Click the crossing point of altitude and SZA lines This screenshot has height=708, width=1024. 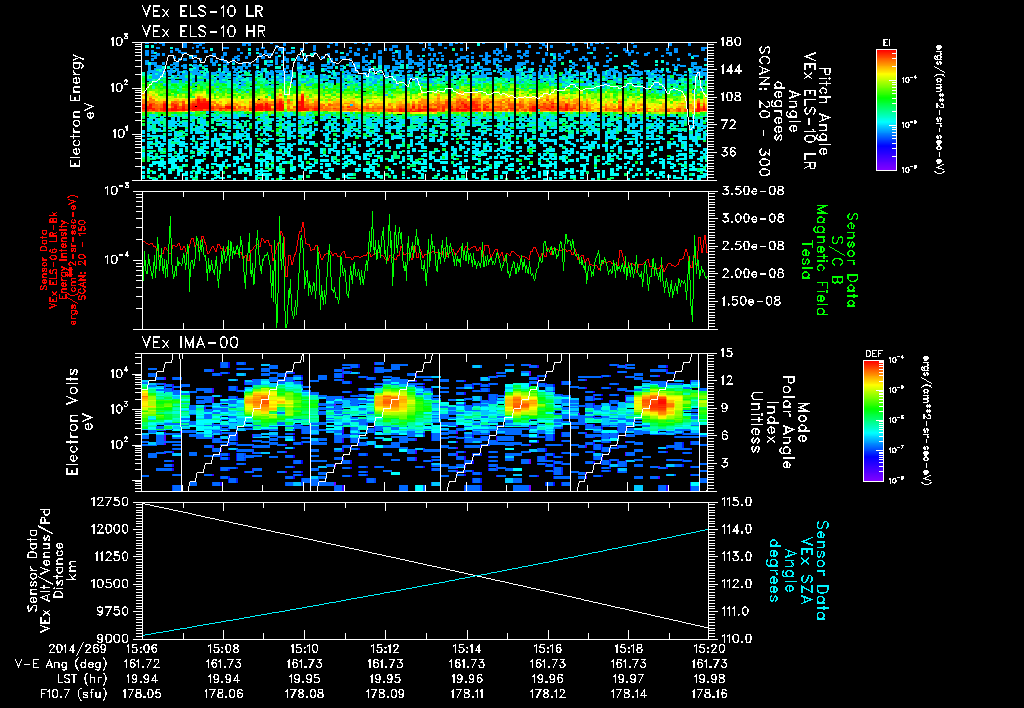click(479, 575)
